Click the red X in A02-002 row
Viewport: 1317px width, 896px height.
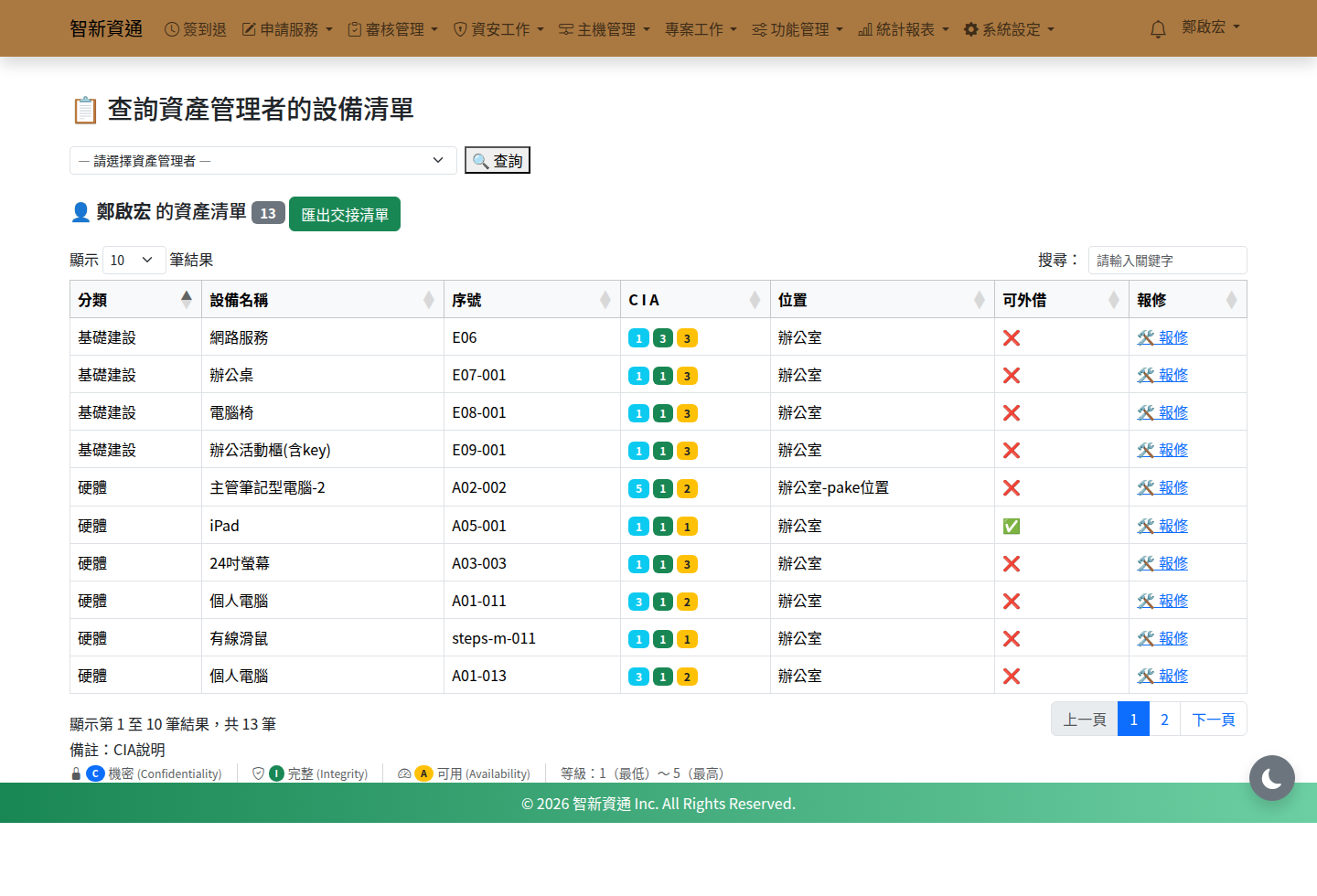point(1012,488)
